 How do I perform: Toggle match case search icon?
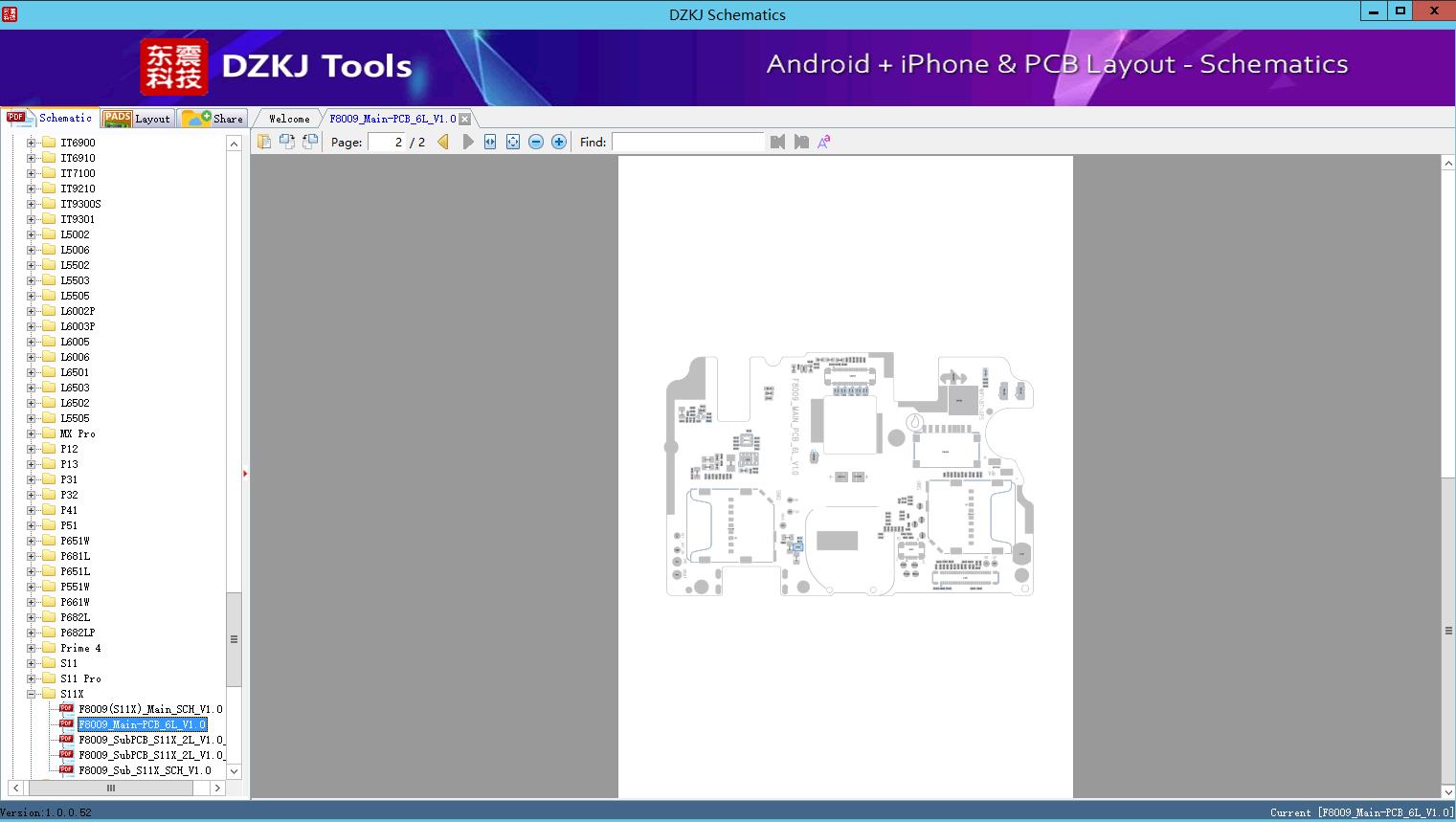pos(823,142)
